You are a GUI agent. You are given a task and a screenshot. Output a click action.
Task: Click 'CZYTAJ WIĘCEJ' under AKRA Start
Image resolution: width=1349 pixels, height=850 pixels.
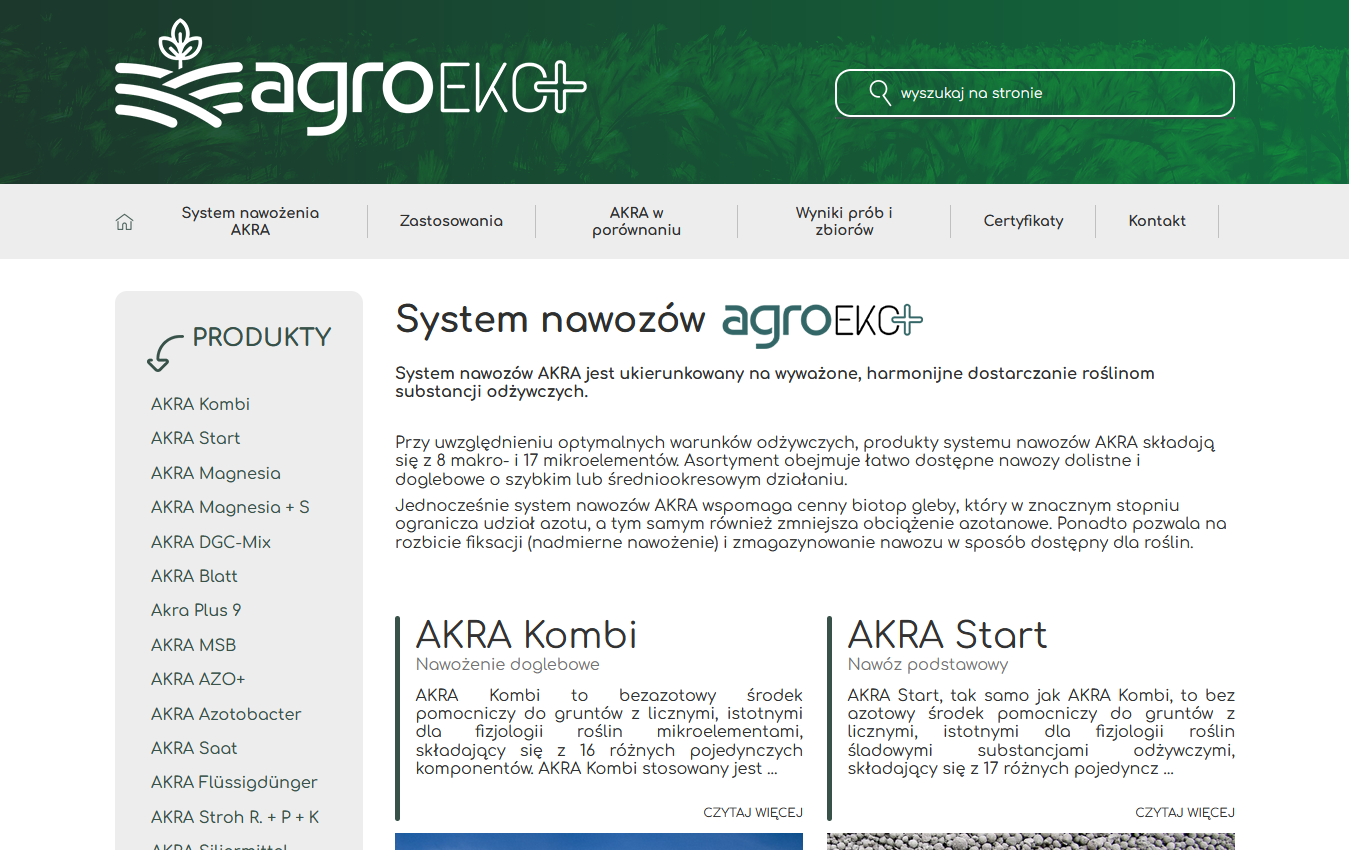[x=1185, y=812]
